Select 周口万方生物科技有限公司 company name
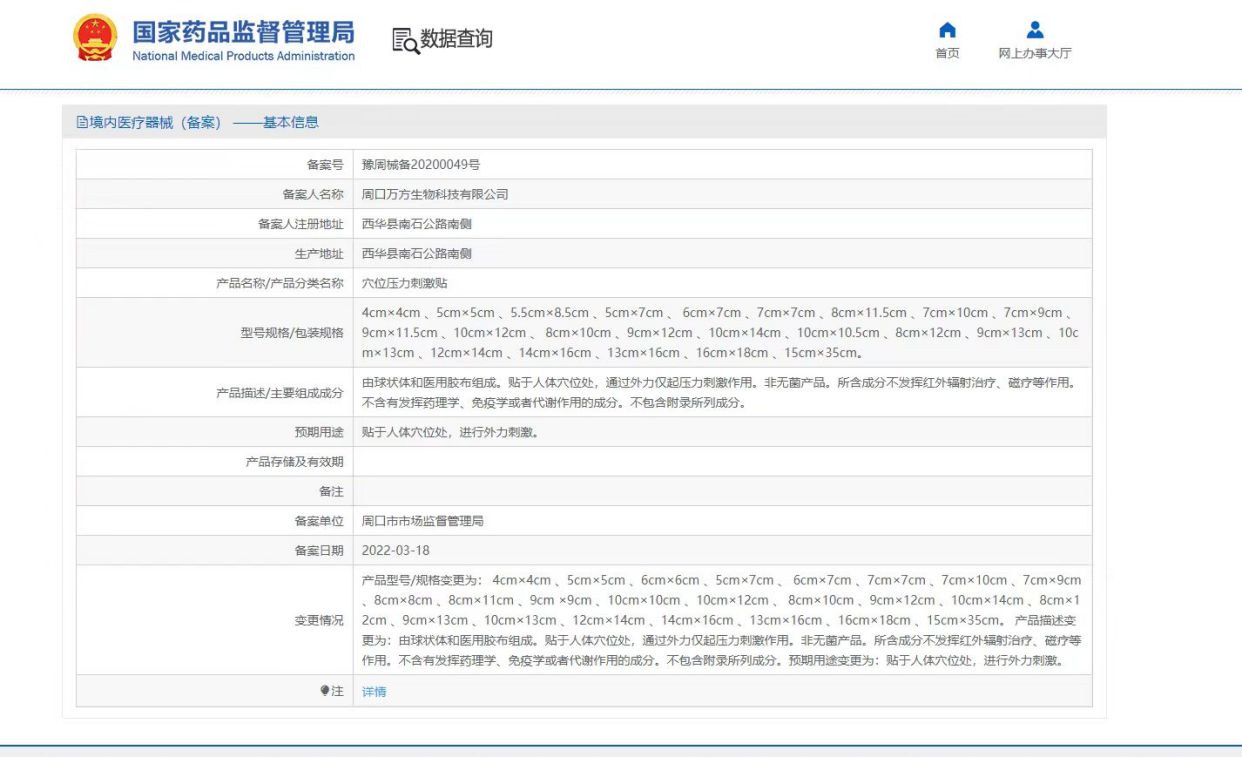 (435, 194)
